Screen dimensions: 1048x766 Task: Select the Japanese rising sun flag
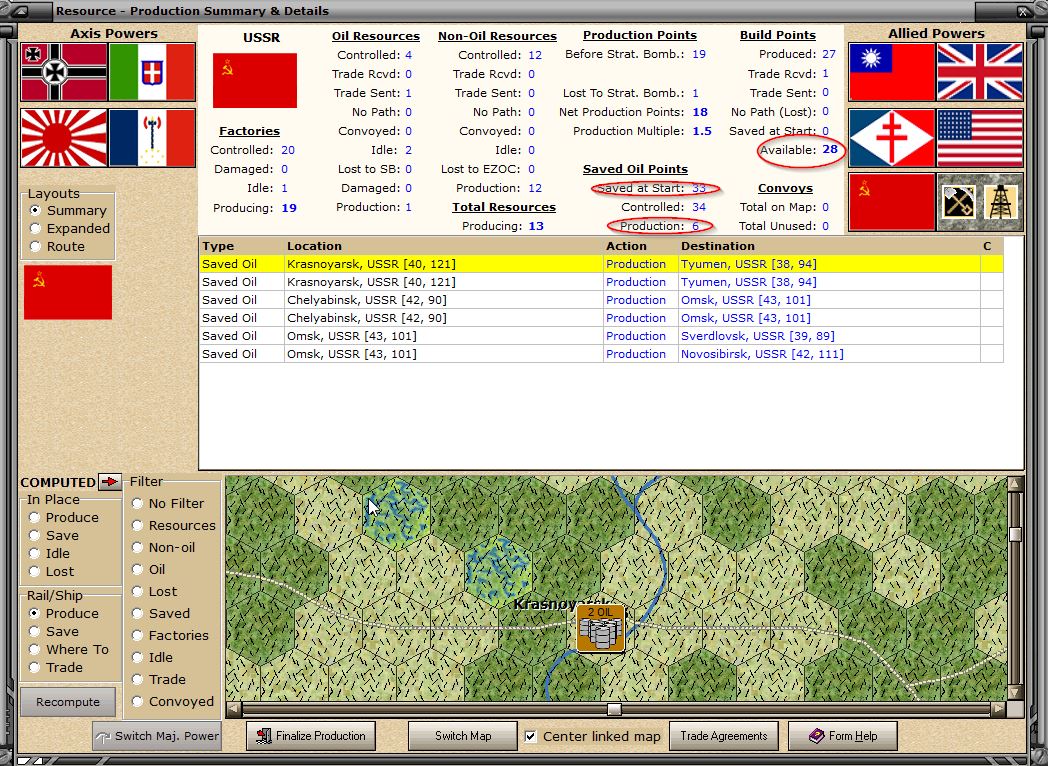tap(64, 138)
